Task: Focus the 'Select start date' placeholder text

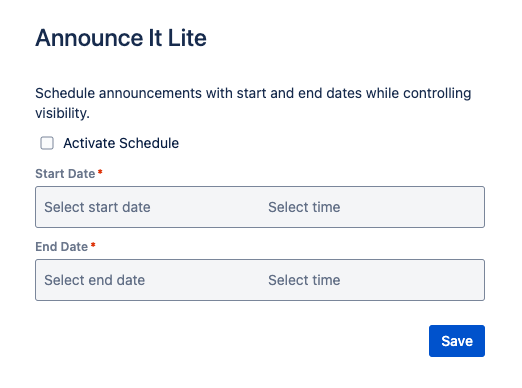Action: tap(97, 207)
